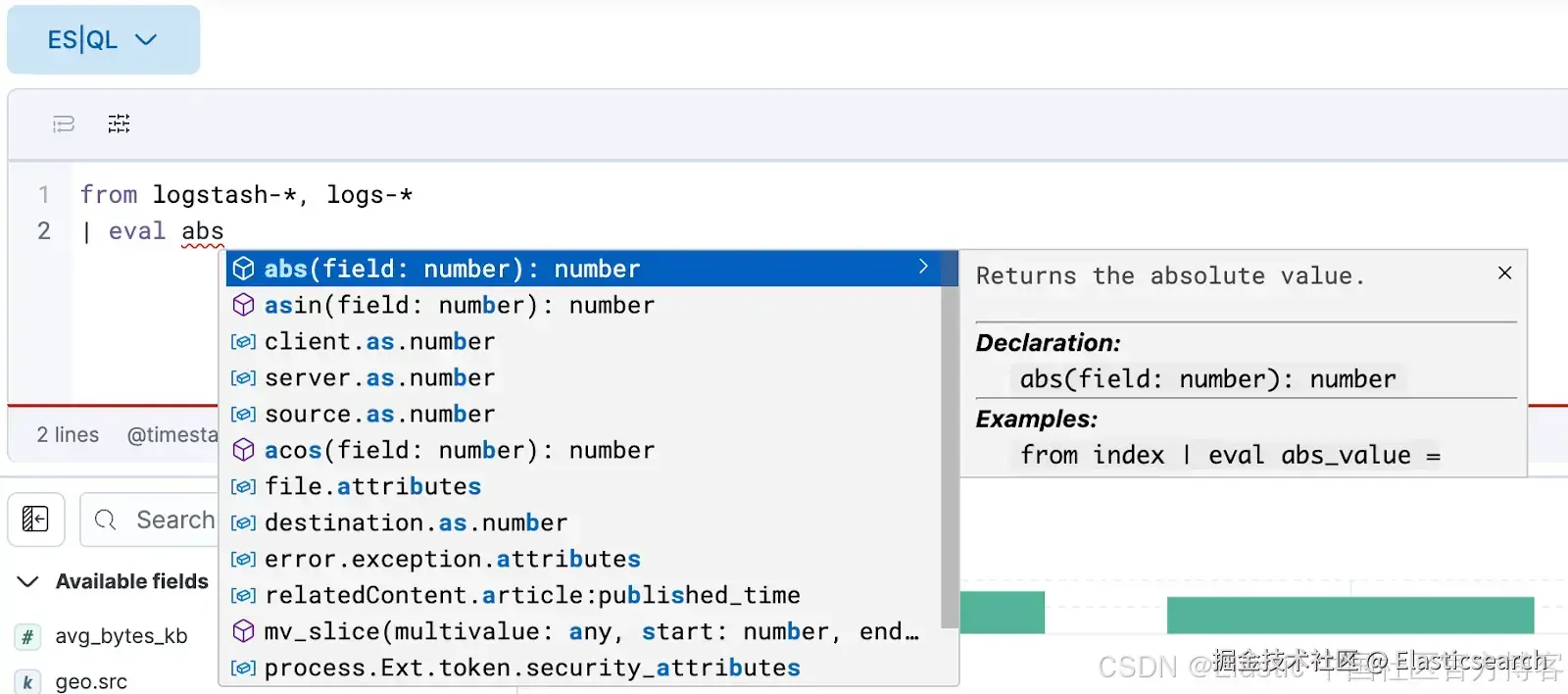Open the ES|QL language dropdown
The image size is (1568, 694).
103,39
